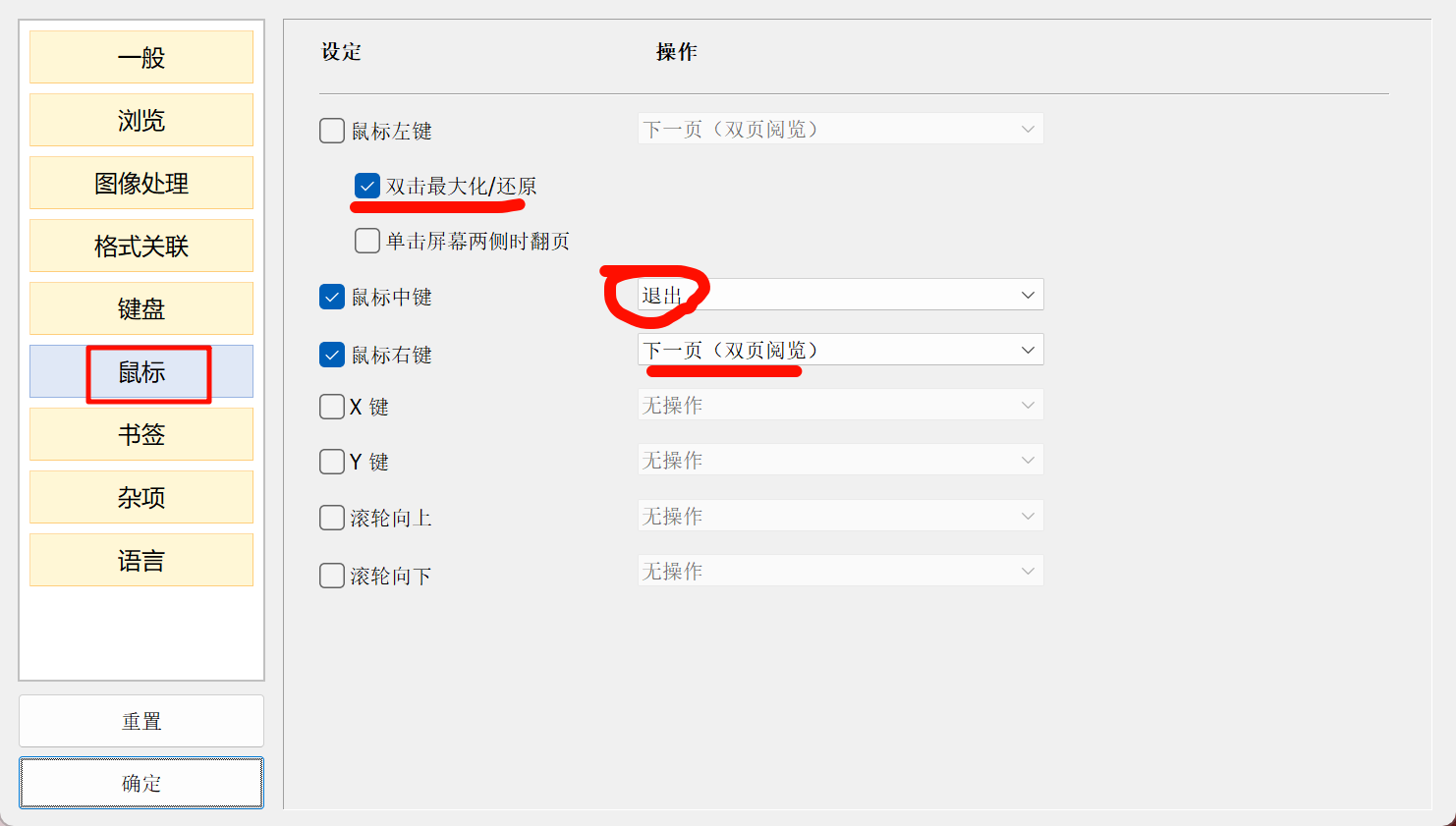This screenshot has height=826, width=1456.
Task: Open the 鼠标左键 action dropdown
Action: (x=840, y=129)
